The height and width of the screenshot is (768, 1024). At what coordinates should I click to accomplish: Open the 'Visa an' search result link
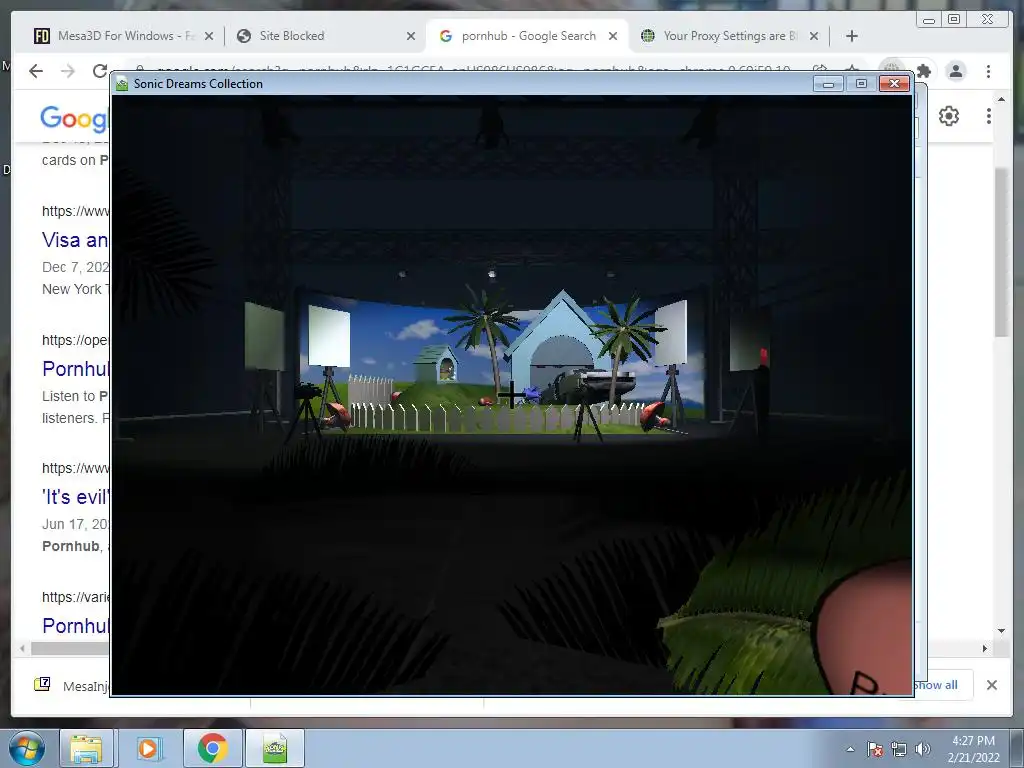coord(75,240)
